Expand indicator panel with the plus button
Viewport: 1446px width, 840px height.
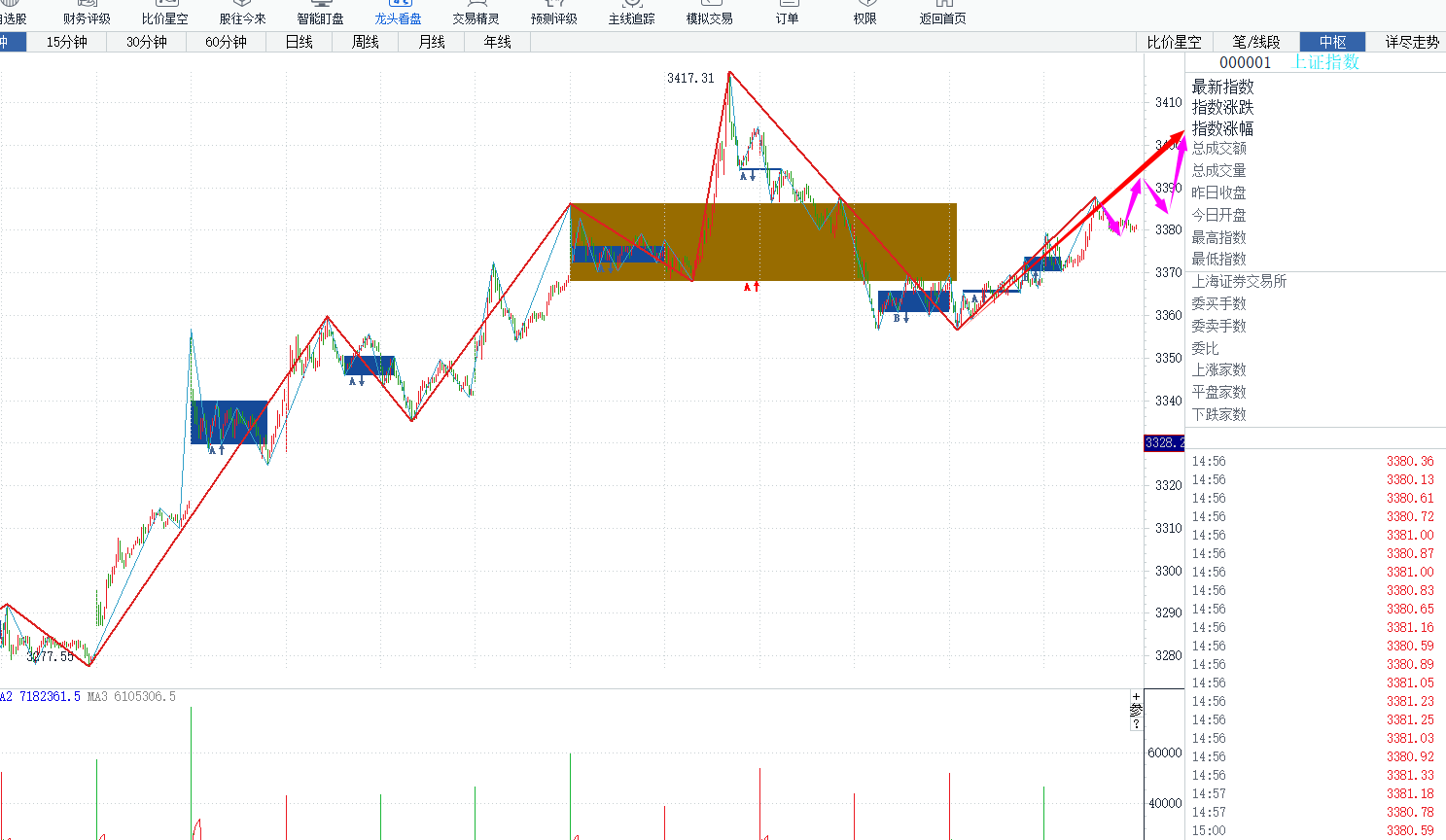coord(1136,696)
